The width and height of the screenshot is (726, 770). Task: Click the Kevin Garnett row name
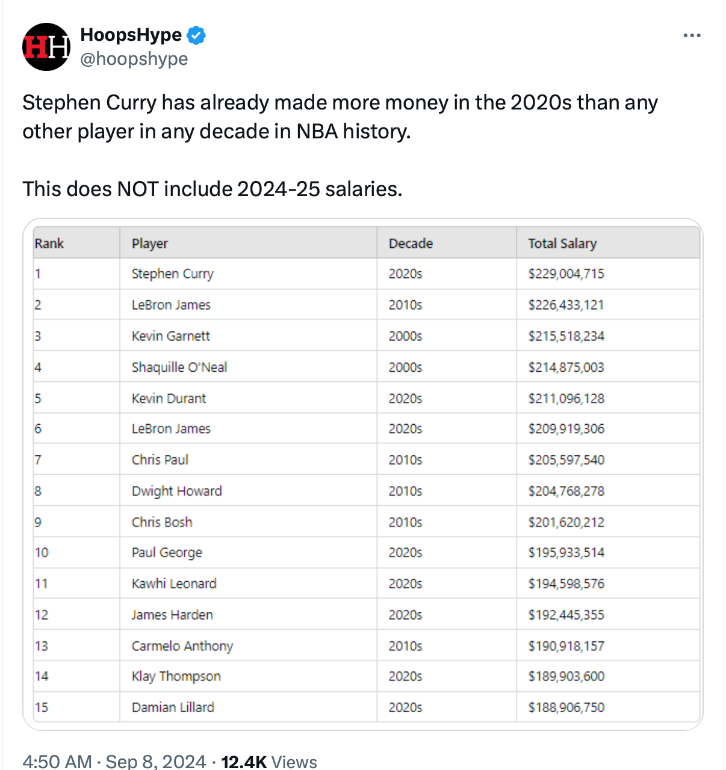click(170, 336)
